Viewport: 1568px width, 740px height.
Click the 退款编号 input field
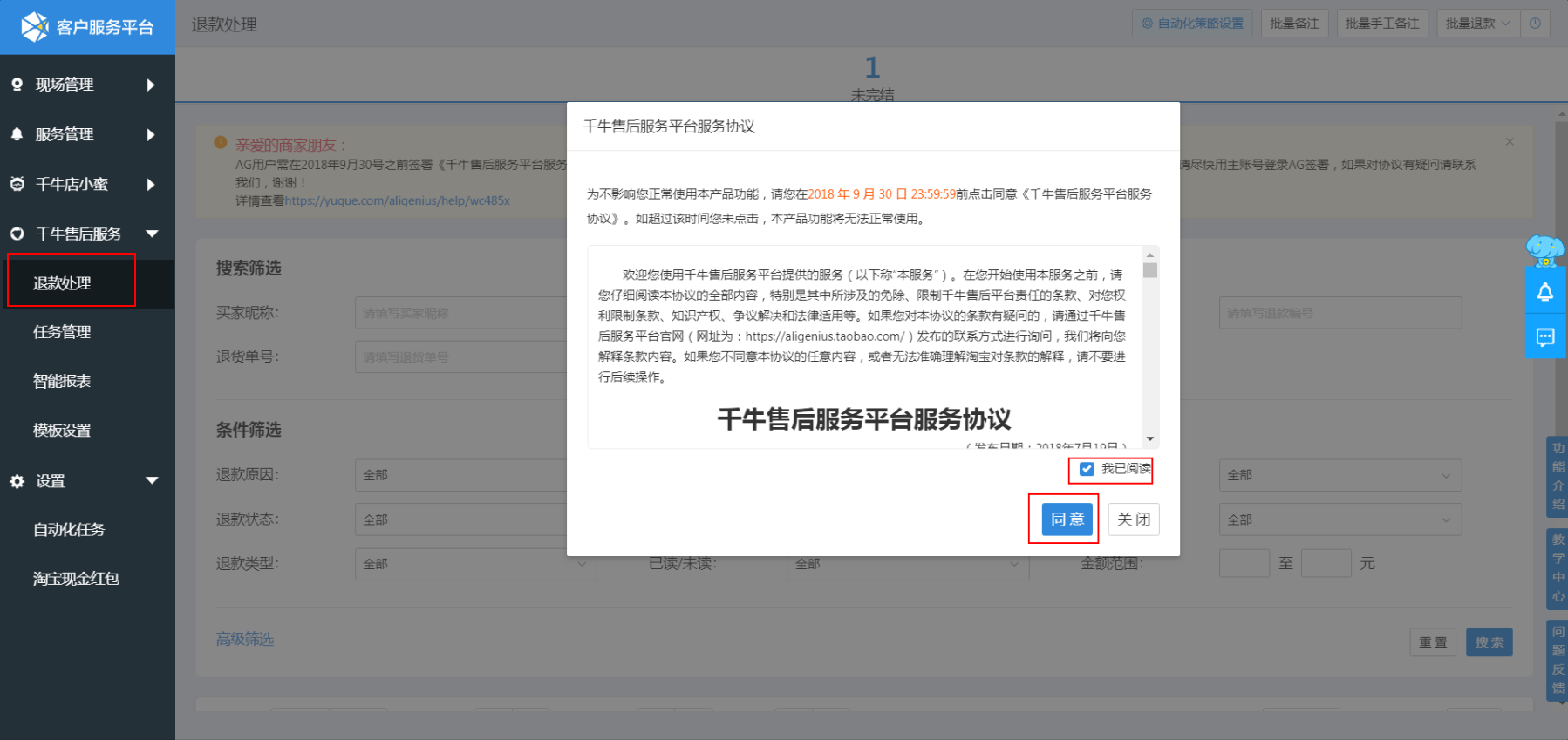pyautogui.click(x=1340, y=313)
